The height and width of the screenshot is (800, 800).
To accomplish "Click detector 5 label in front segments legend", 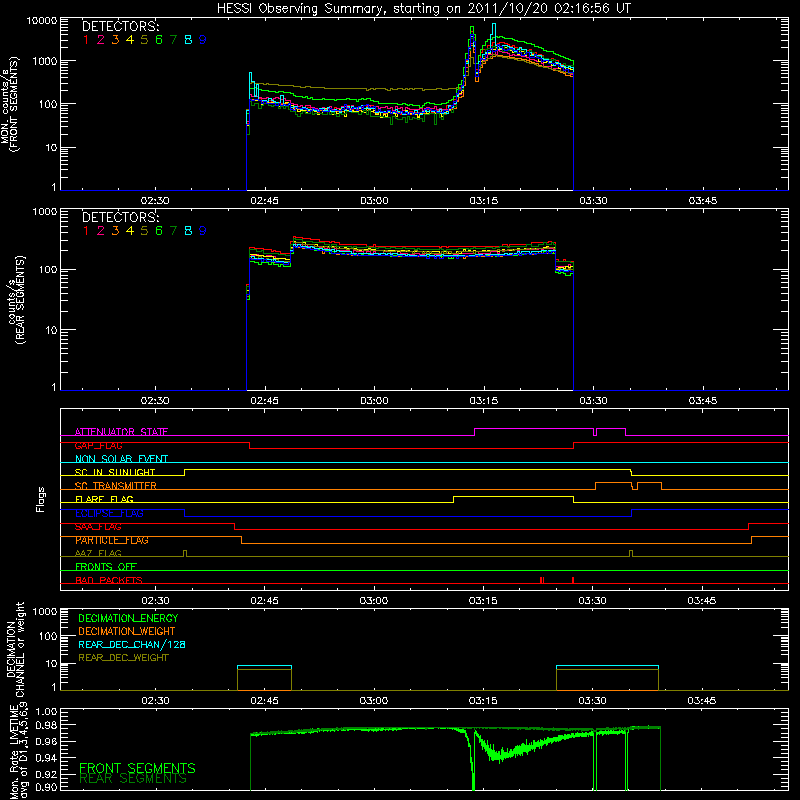I will click(x=144, y=40).
